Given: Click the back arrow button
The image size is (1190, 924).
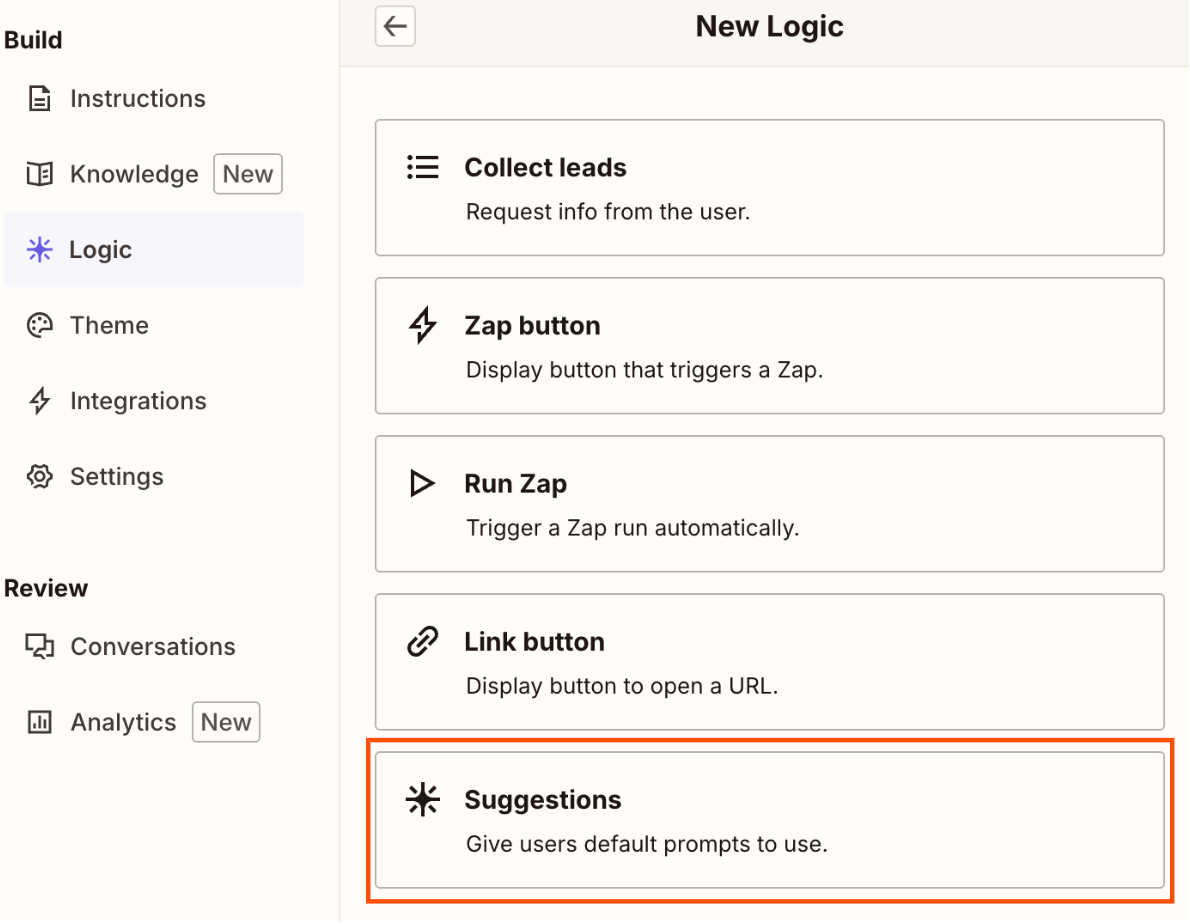Looking at the screenshot, I should point(395,27).
